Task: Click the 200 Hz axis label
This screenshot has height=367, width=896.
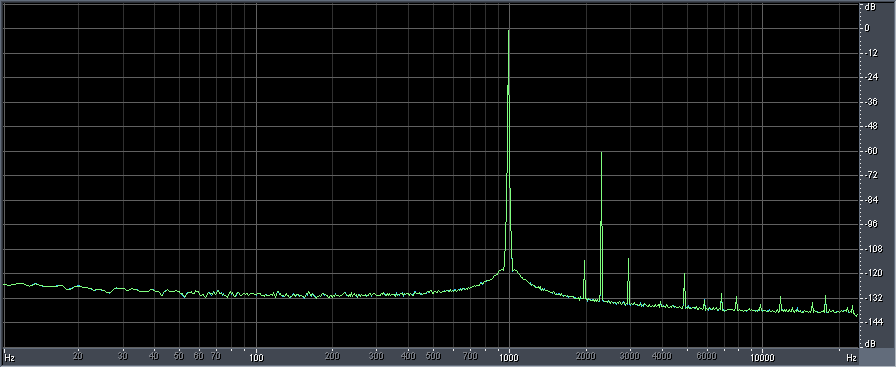Action: pyautogui.click(x=333, y=356)
